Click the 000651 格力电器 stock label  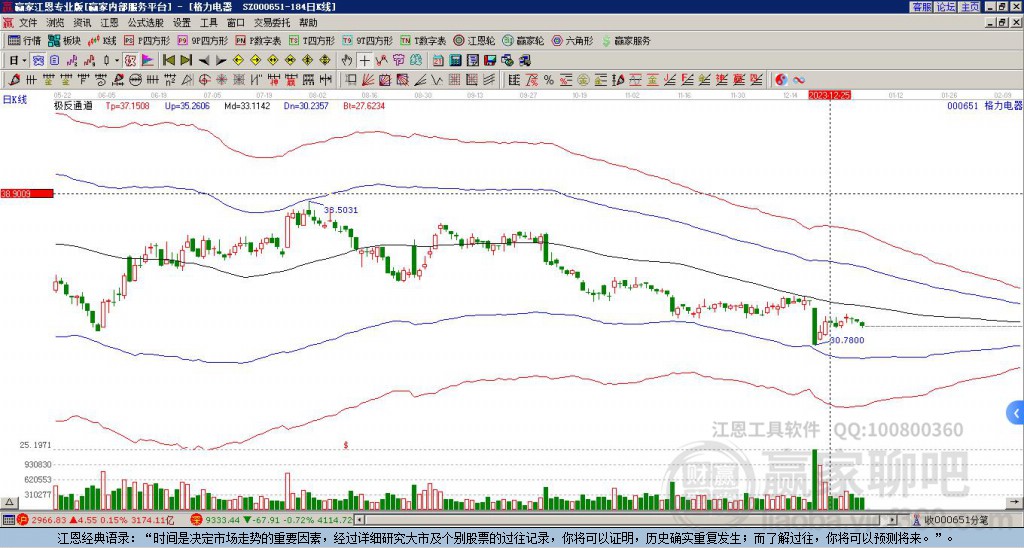pos(985,105)
